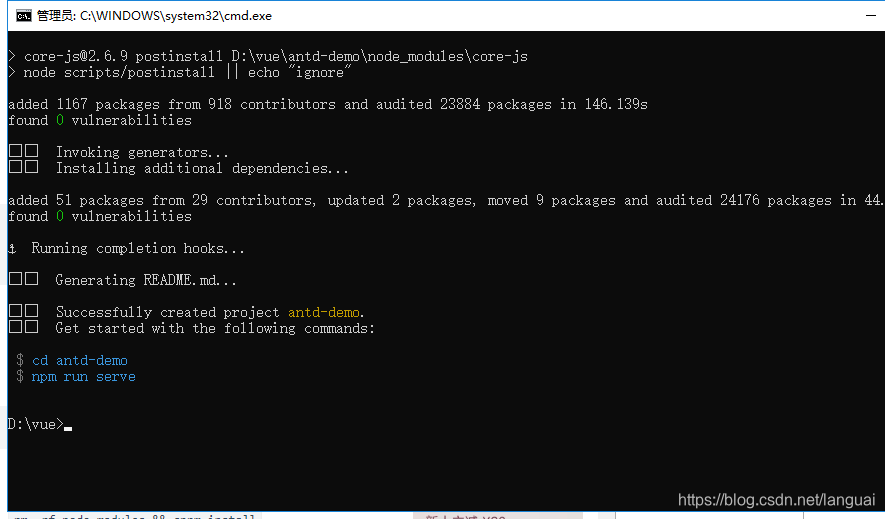The image size is (885, 519).
Task: Click the yellow 'antd-demo' project name
Action: (x=324, y=313)
